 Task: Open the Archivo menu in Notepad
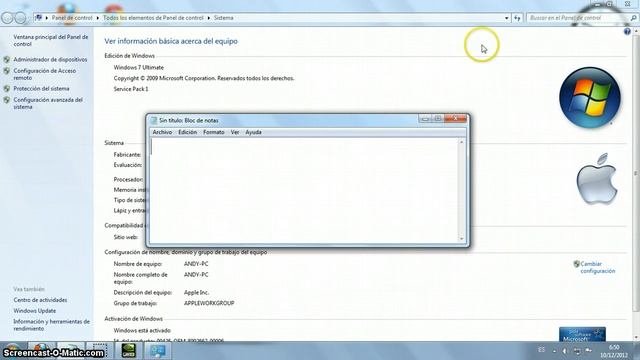tap(162, 132)
